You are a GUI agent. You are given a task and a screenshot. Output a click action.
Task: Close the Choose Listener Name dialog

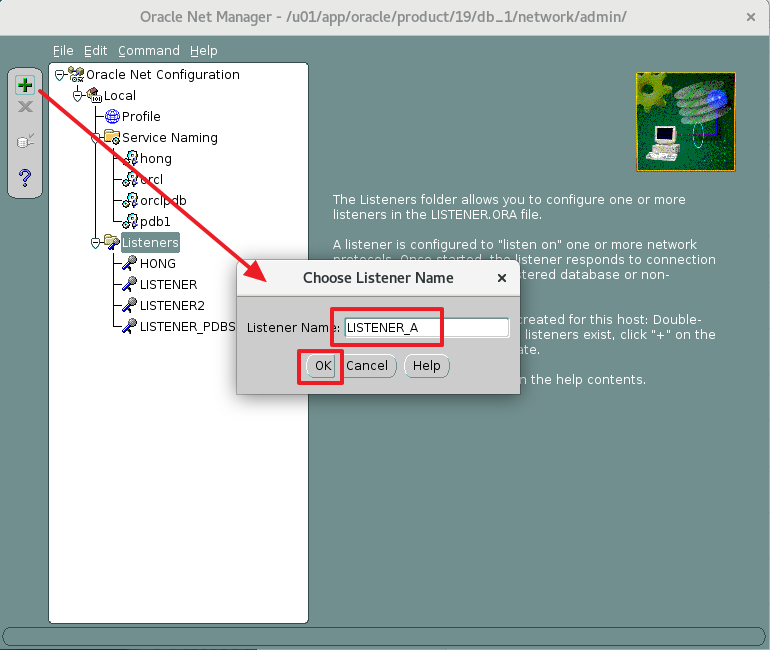tap(501, 278)
